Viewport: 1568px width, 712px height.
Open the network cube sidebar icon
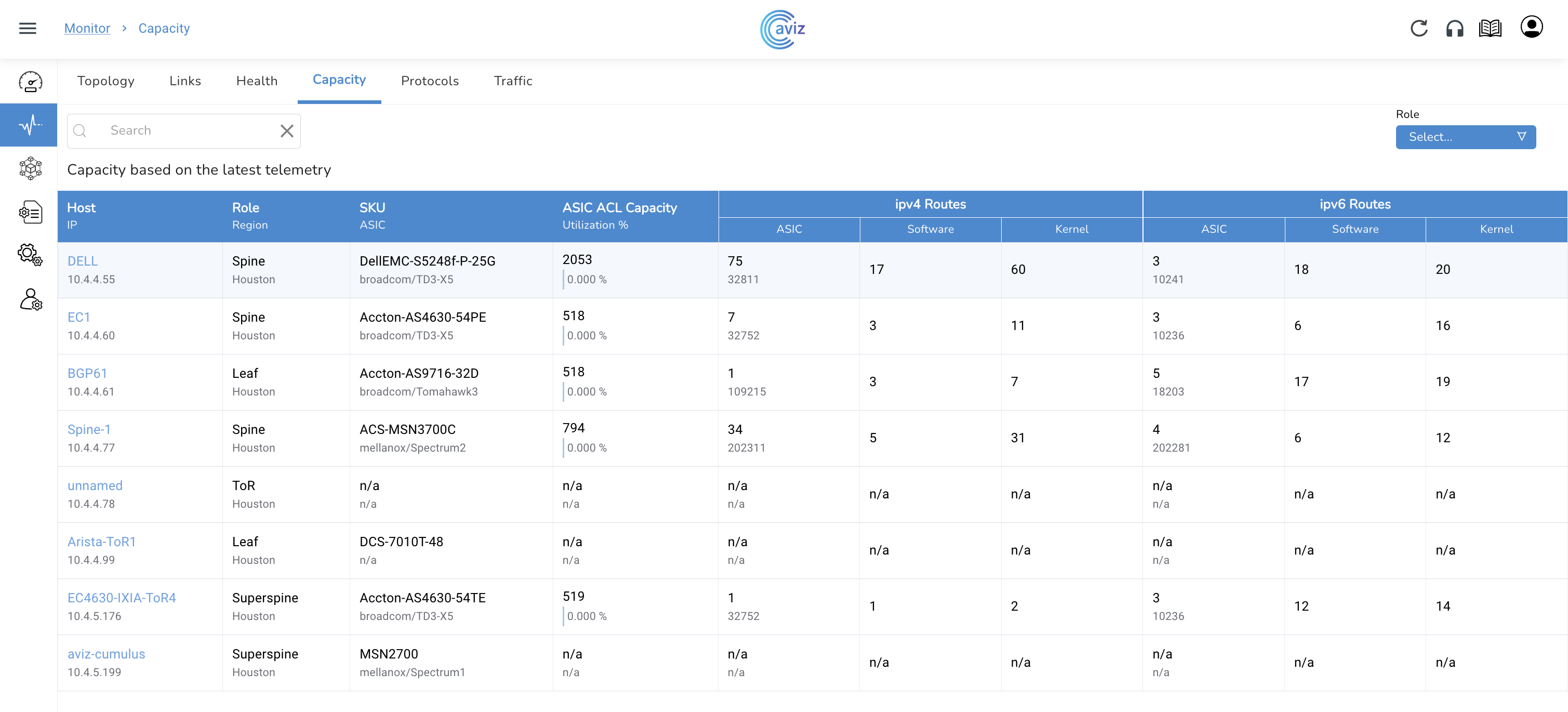click(x=30, y=168)
